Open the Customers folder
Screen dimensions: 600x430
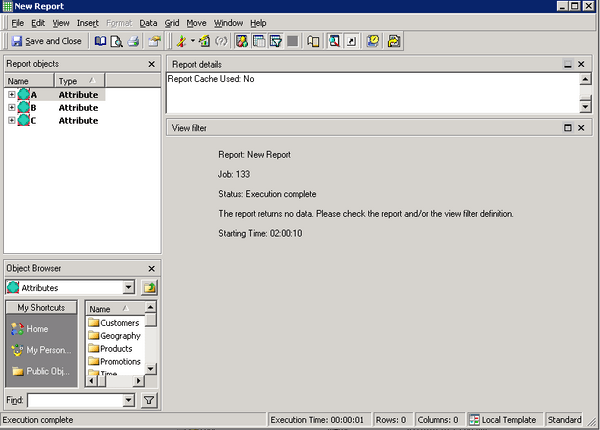click(119, 323)
